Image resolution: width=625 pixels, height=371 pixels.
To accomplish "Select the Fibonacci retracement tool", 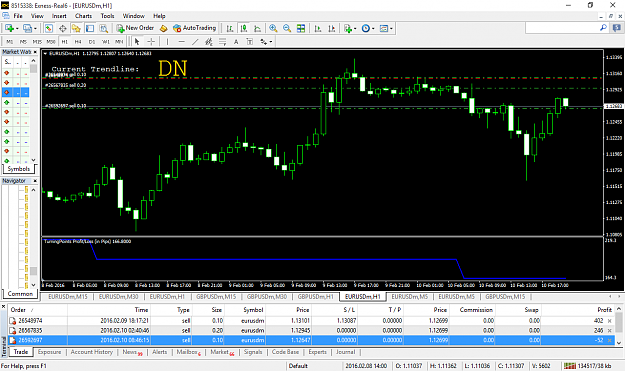I will (222, 41).
